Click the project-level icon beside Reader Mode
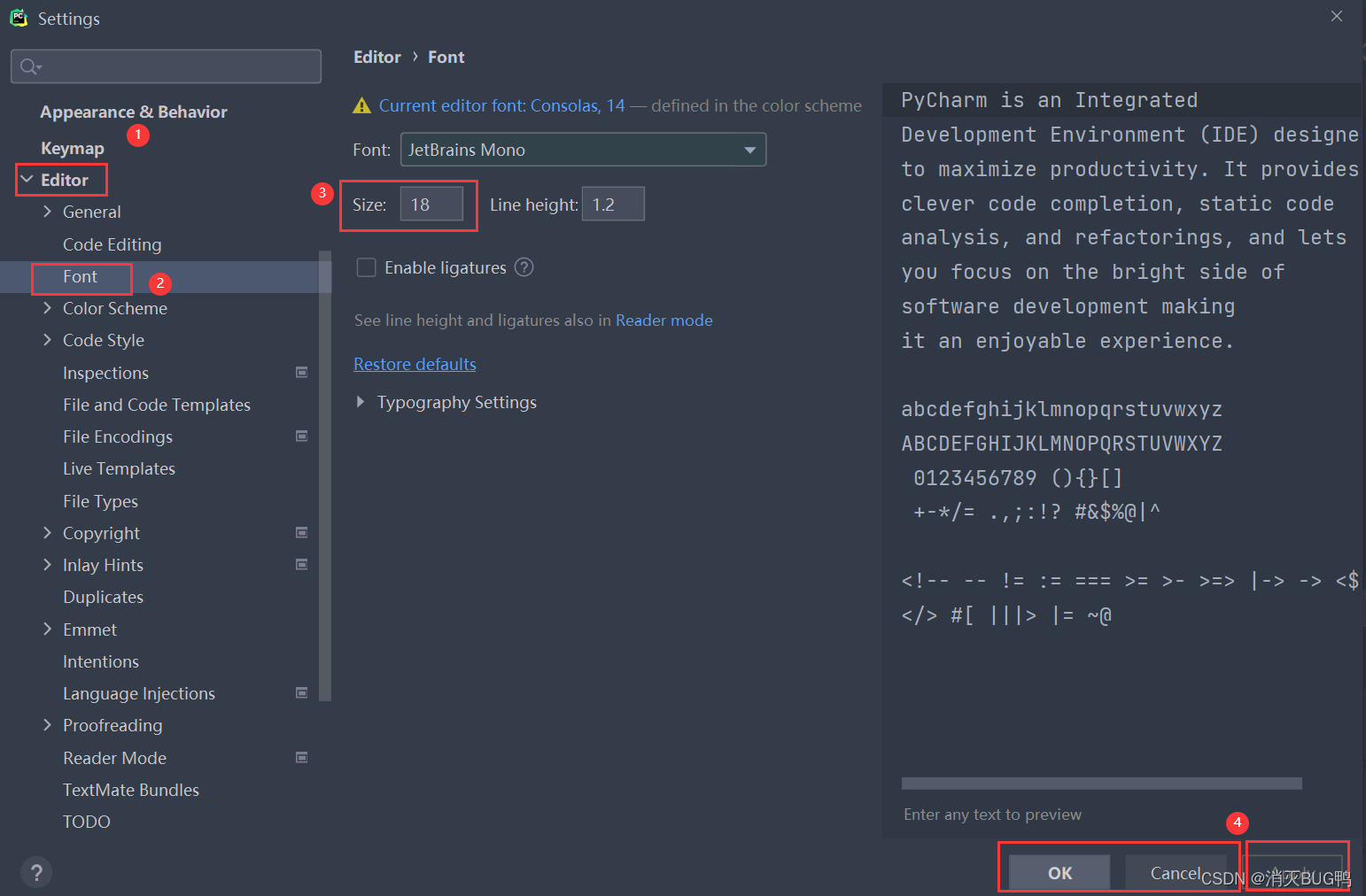1366x896 pixels. (x=301, y=758)
